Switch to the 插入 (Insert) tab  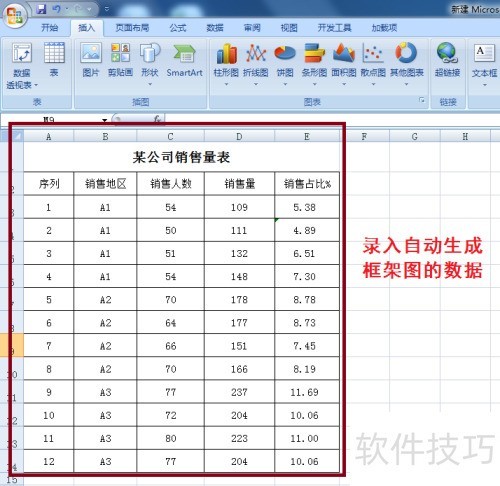tap(87, 28)
